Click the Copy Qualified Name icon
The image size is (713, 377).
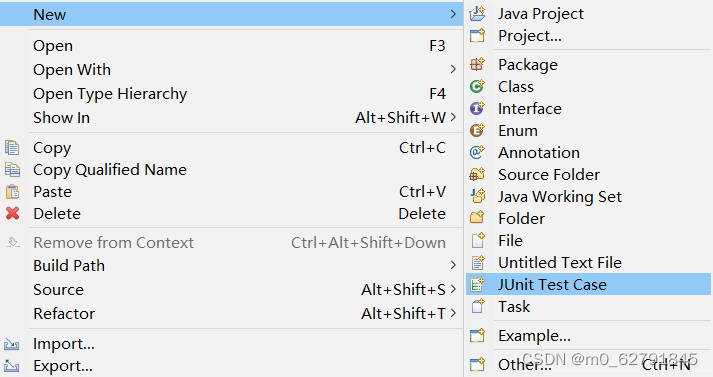click(x=12, y=170)
